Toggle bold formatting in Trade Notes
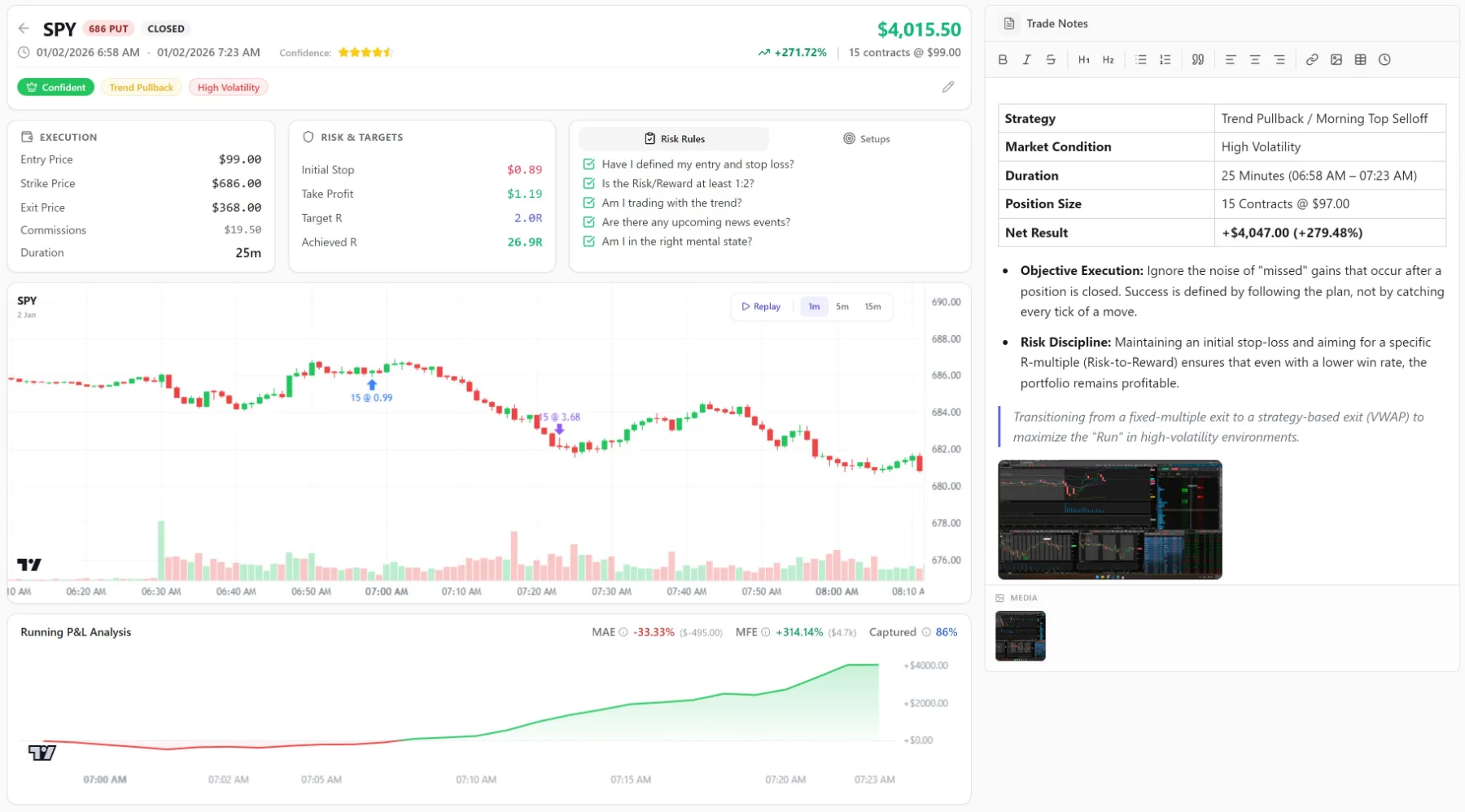 click(1003, 59)
